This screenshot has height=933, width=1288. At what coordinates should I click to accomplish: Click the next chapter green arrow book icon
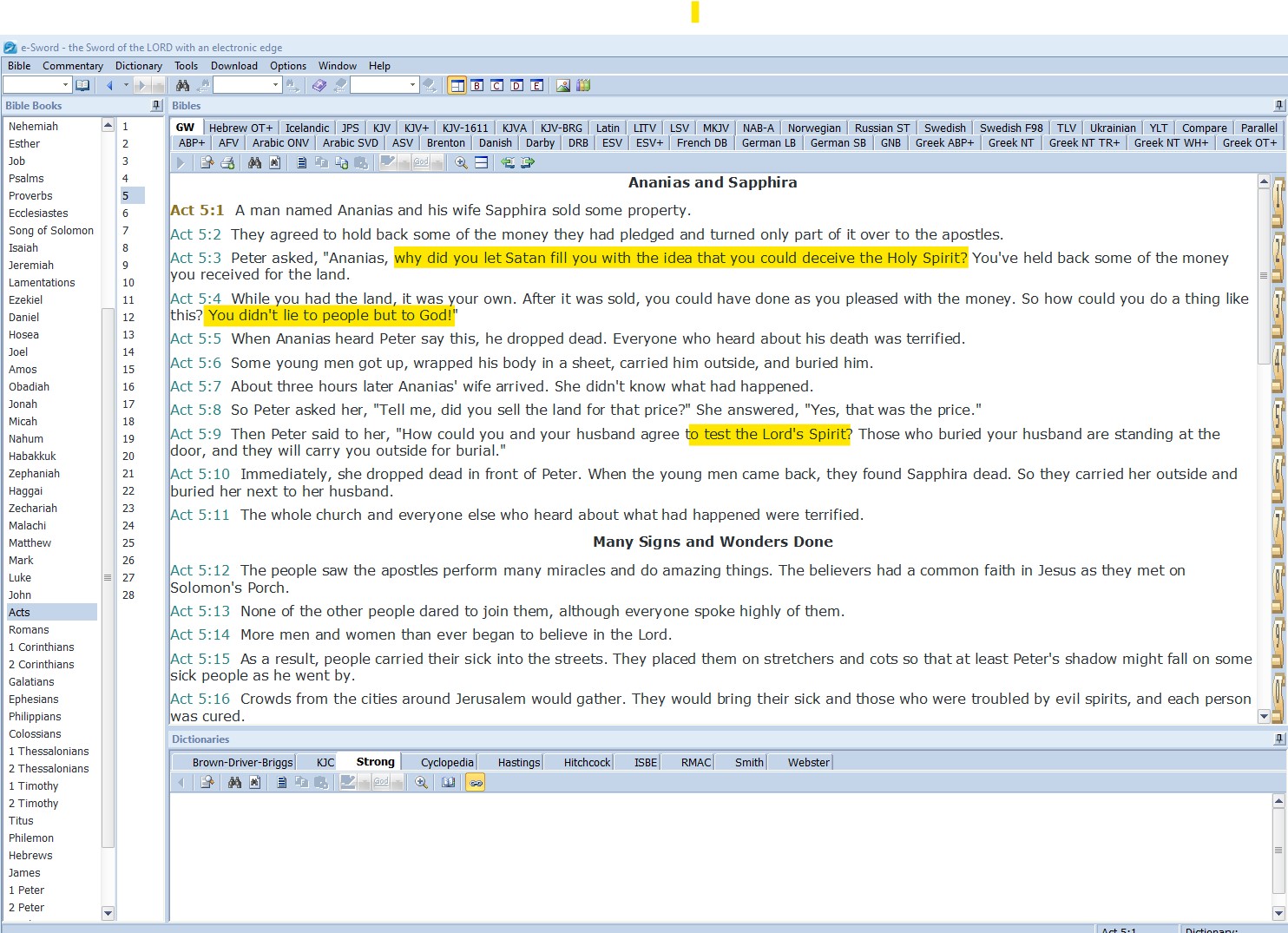pyautogui.click(x=528, y=162)
